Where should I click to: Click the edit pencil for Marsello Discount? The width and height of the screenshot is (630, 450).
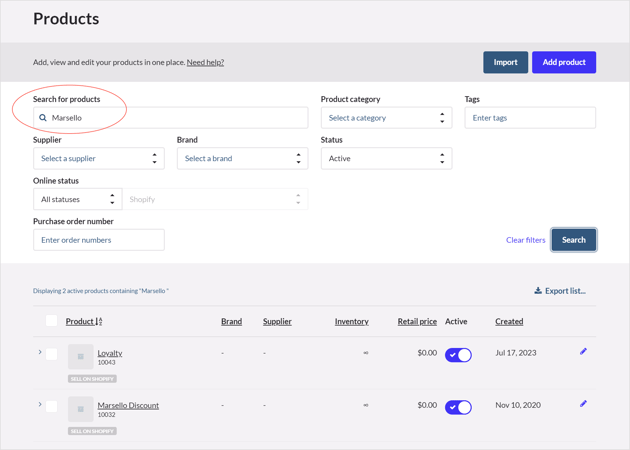(x=583, y=404)
